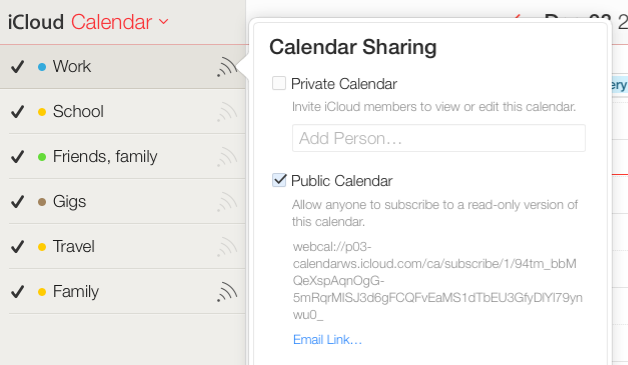628x365 pixels.
Task: Click the Family calendar share icon
Action: click(x=227, y=292)
